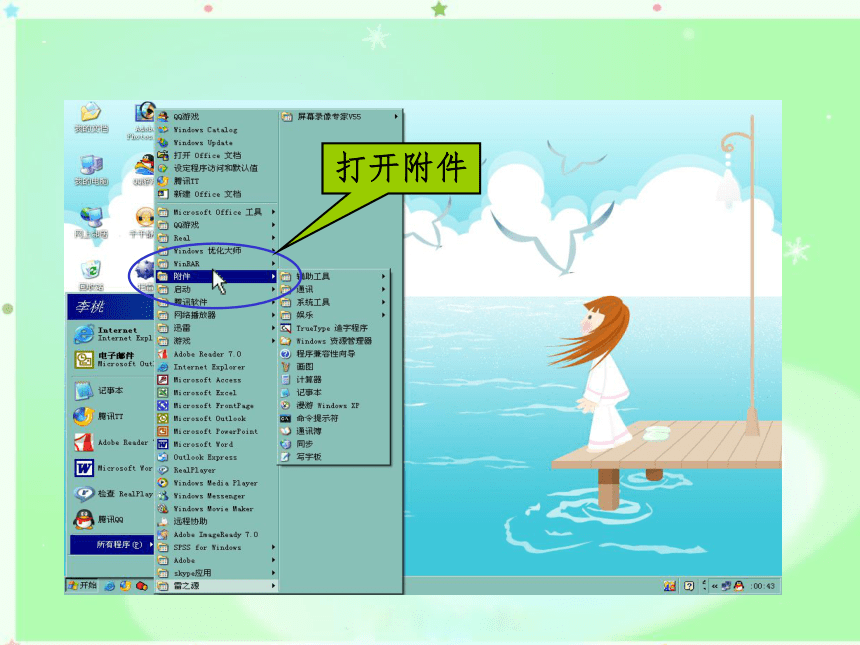Viewport: 860px width, 645px height.
Task: Click the taskbar clock showing 00:43
Action: (x=763, y=586)
